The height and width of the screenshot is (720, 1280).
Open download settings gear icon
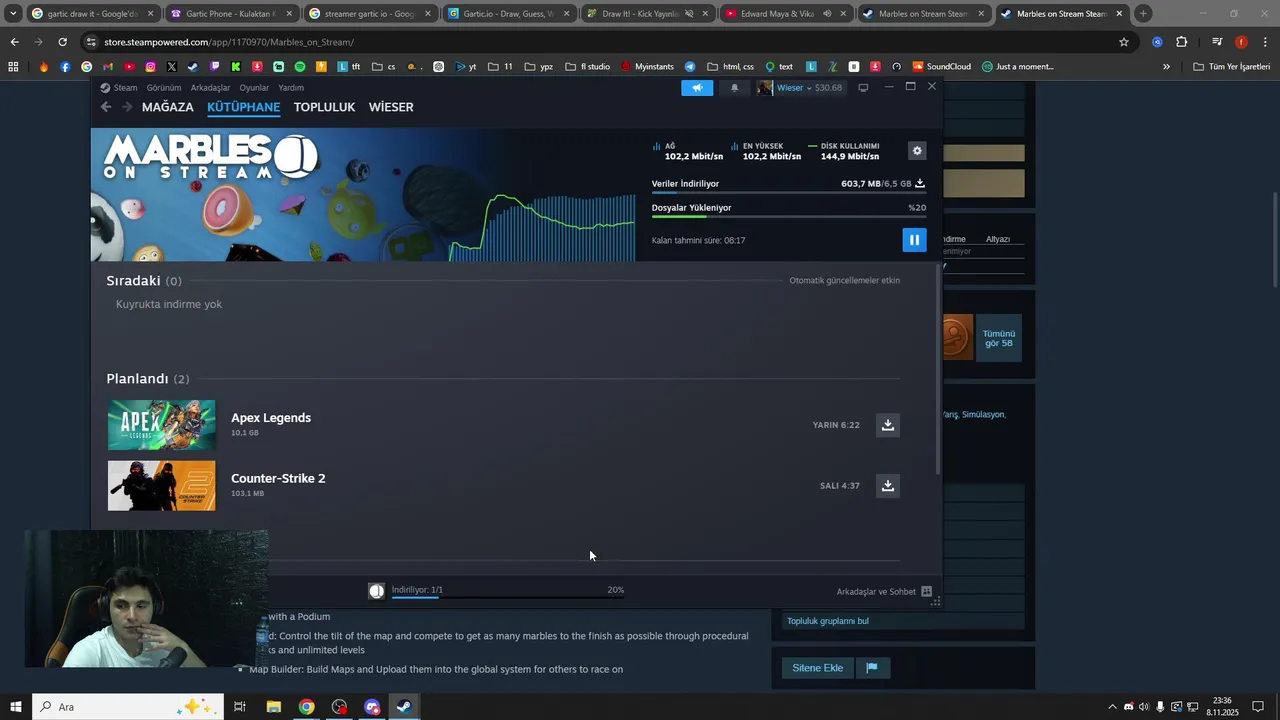point(917,151)
